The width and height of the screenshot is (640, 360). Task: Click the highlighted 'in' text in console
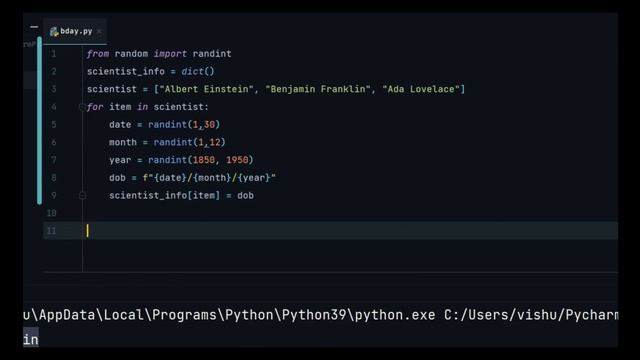[x=31, y=339]
